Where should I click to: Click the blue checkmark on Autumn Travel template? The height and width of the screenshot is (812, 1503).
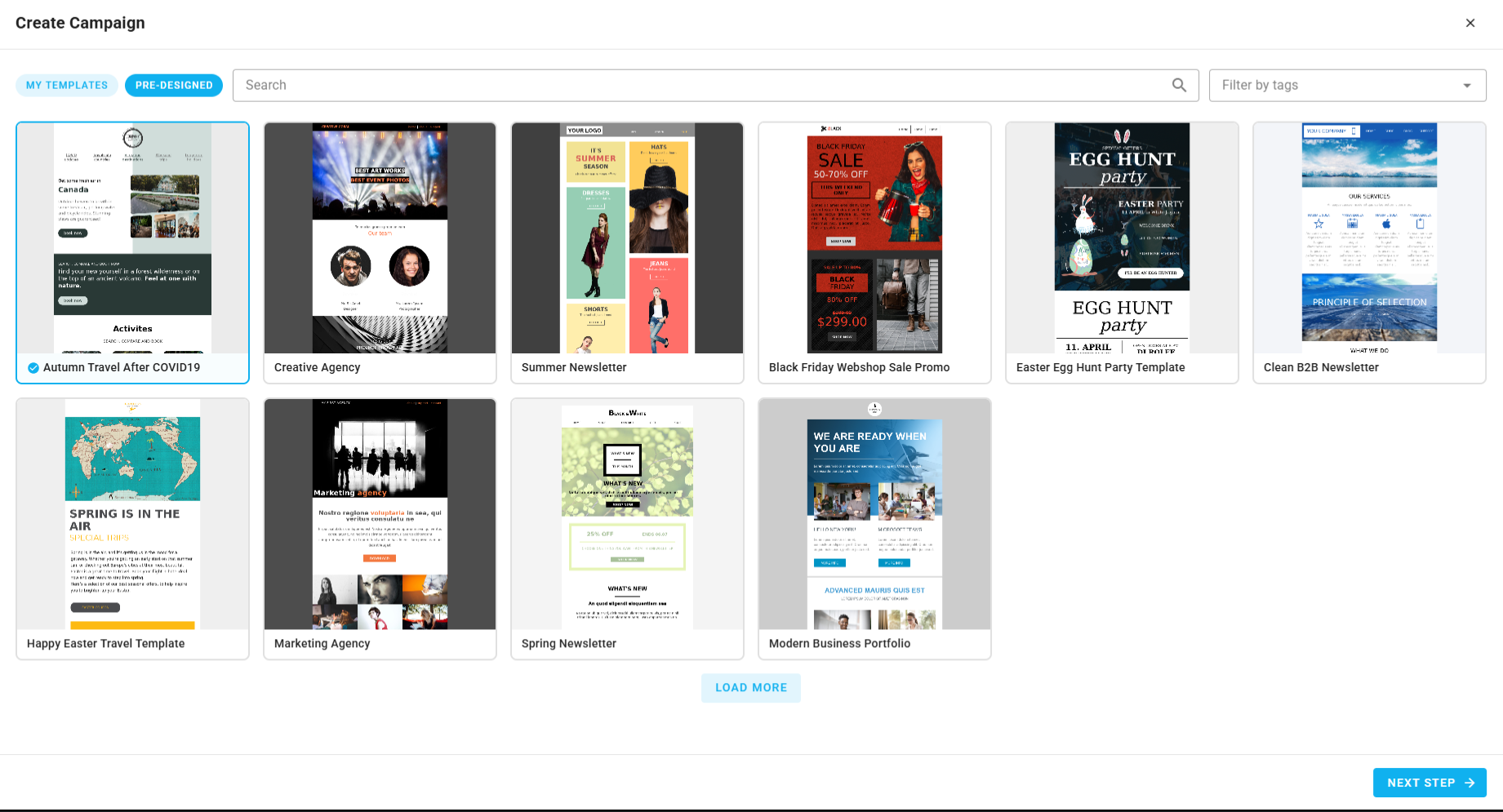33,367
